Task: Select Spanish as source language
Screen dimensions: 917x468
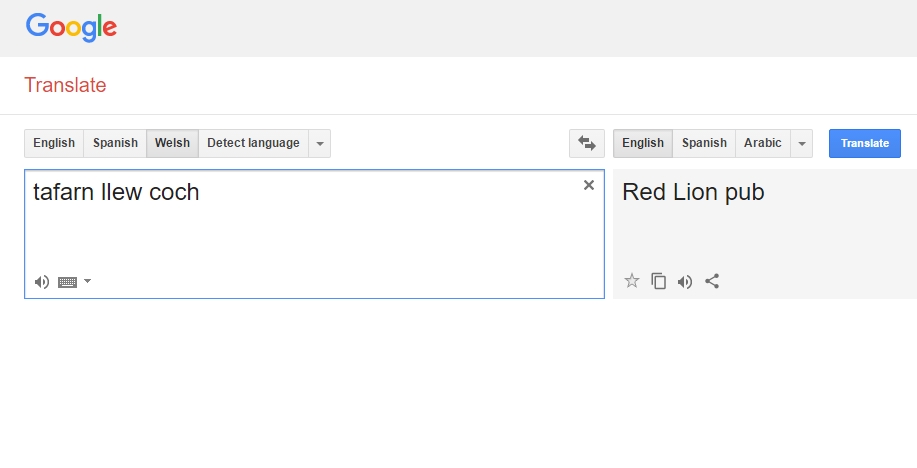Action: pyautogui.click(x=115, y=143)
